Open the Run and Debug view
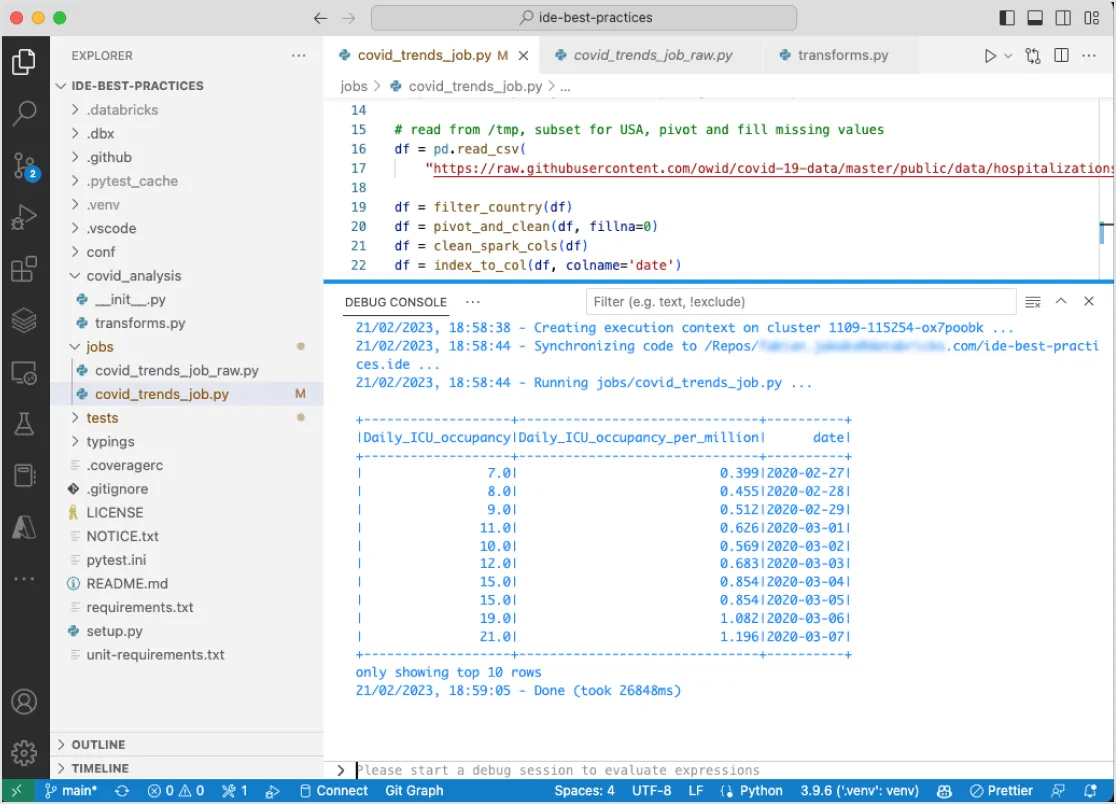The height and width of the screenshot is (804, 1116). 24,218
